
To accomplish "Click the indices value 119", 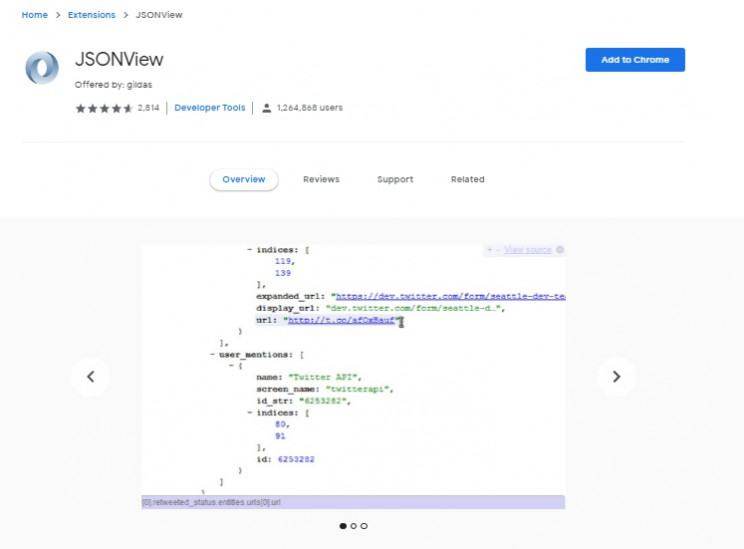I will click(x=282, y=261).
